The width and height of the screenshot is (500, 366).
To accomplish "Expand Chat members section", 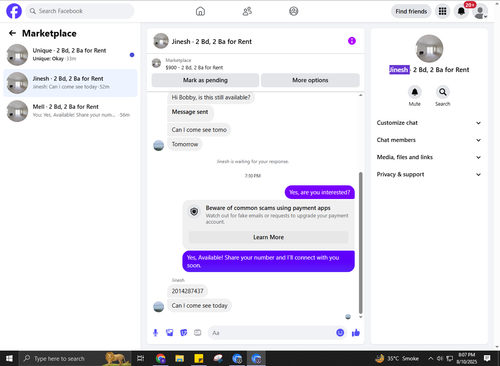I will (x=429, y=140).
